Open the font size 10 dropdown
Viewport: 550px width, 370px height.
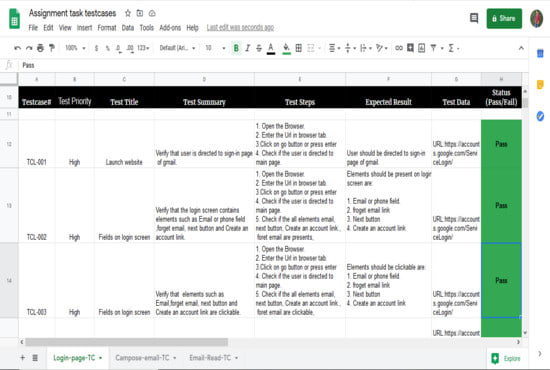(215, 48)
